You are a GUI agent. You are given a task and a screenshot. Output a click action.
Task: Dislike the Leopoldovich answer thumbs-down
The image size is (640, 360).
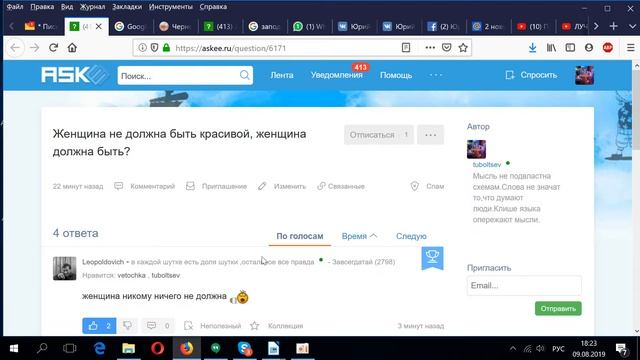pos(128,326)
